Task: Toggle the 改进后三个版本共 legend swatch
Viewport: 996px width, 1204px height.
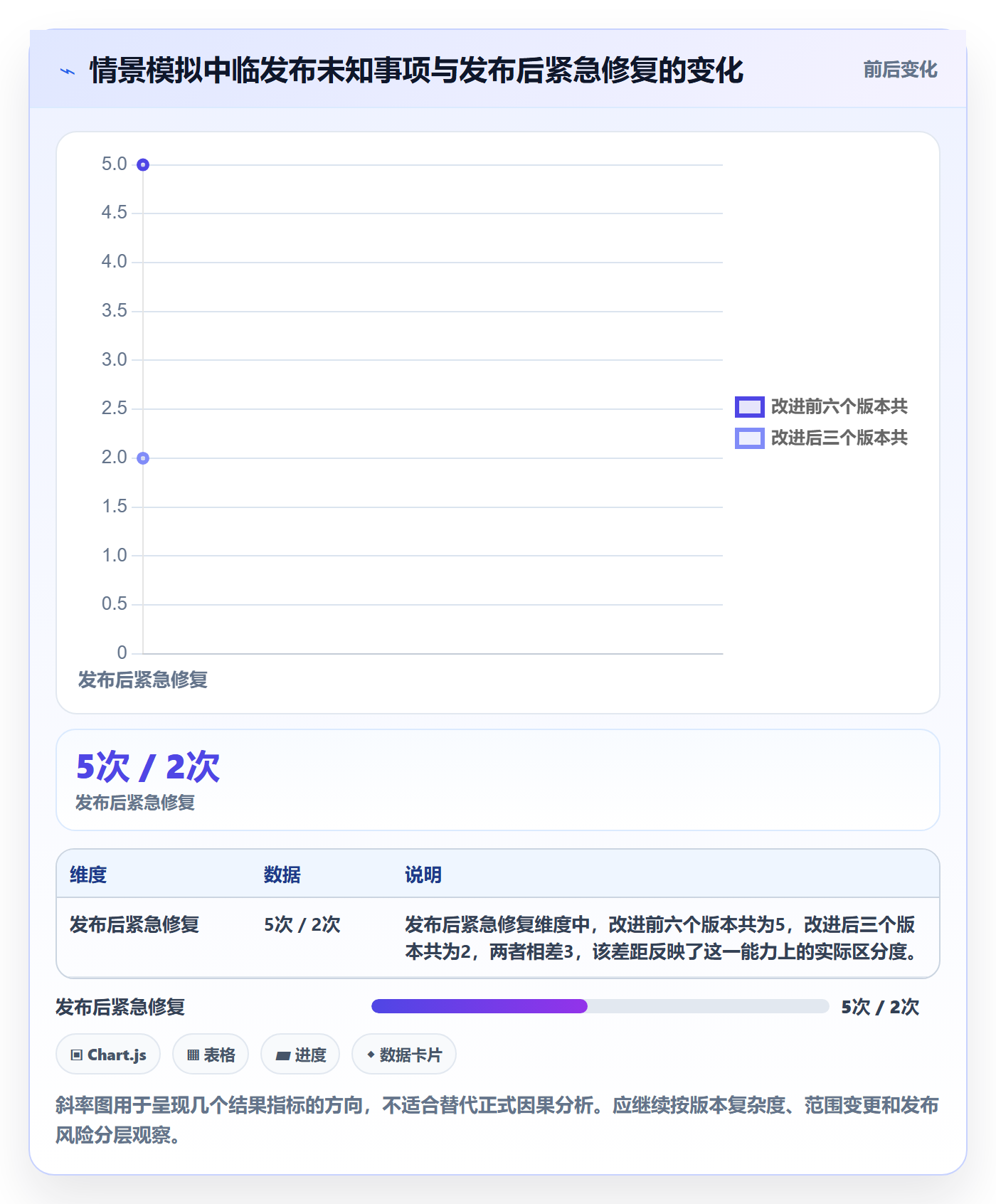Action: point(749,438)
